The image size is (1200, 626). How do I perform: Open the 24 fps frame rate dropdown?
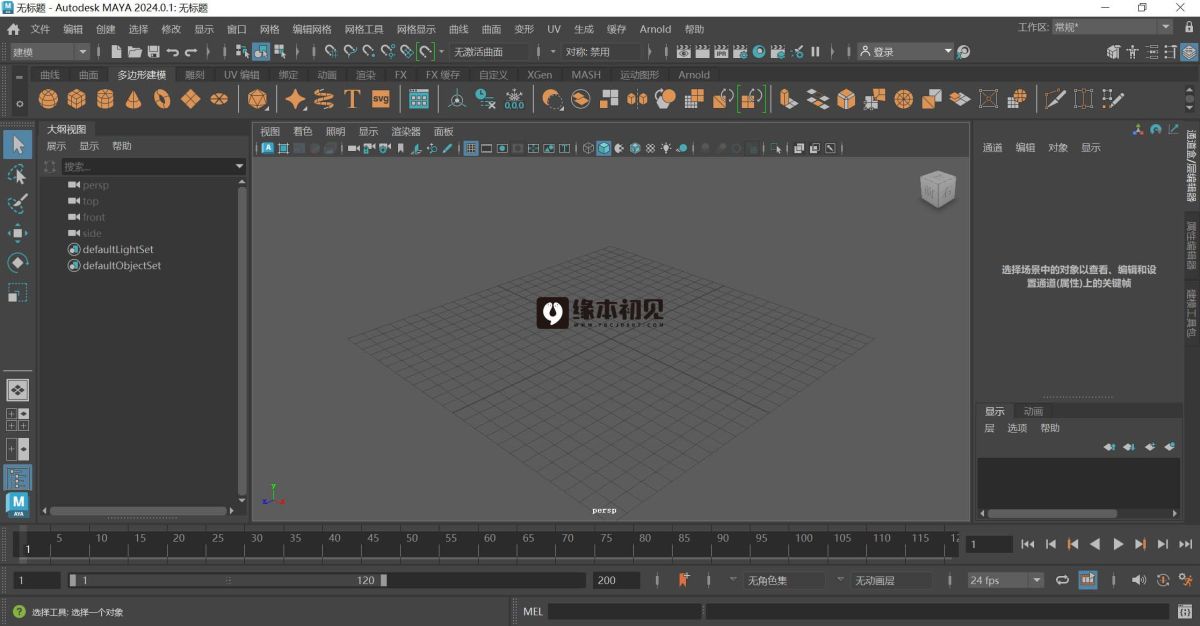pyautogui.click(x=1005, y=580)
